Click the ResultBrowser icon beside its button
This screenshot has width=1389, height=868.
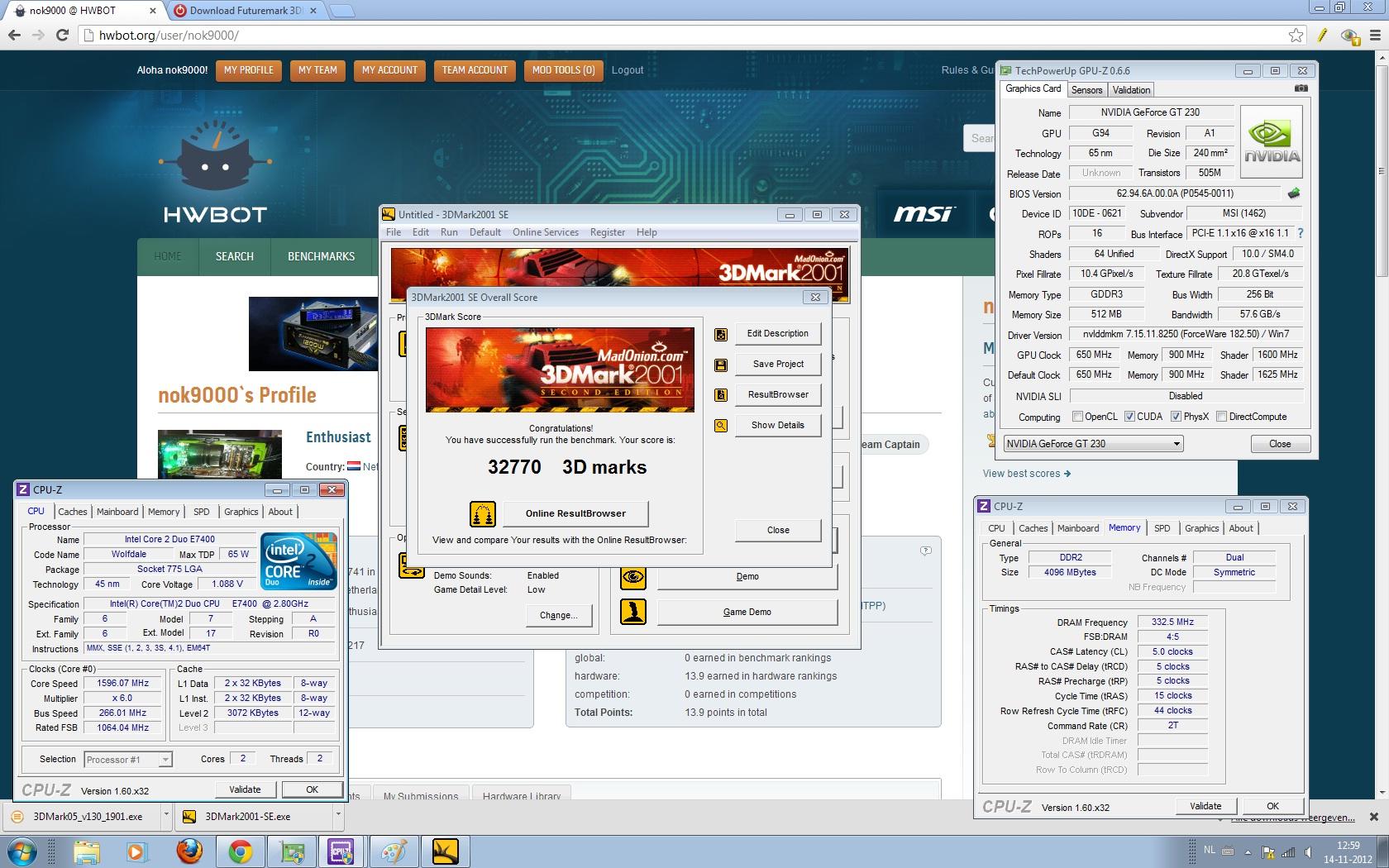click(721, 395)
